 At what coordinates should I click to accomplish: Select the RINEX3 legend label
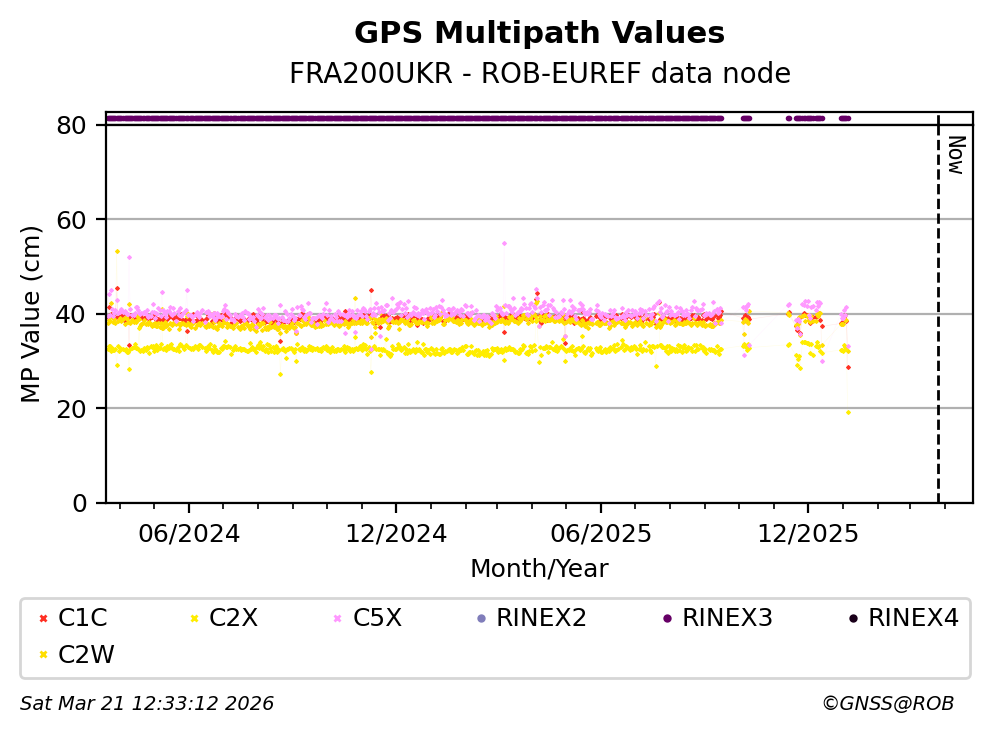pos(727,619)
